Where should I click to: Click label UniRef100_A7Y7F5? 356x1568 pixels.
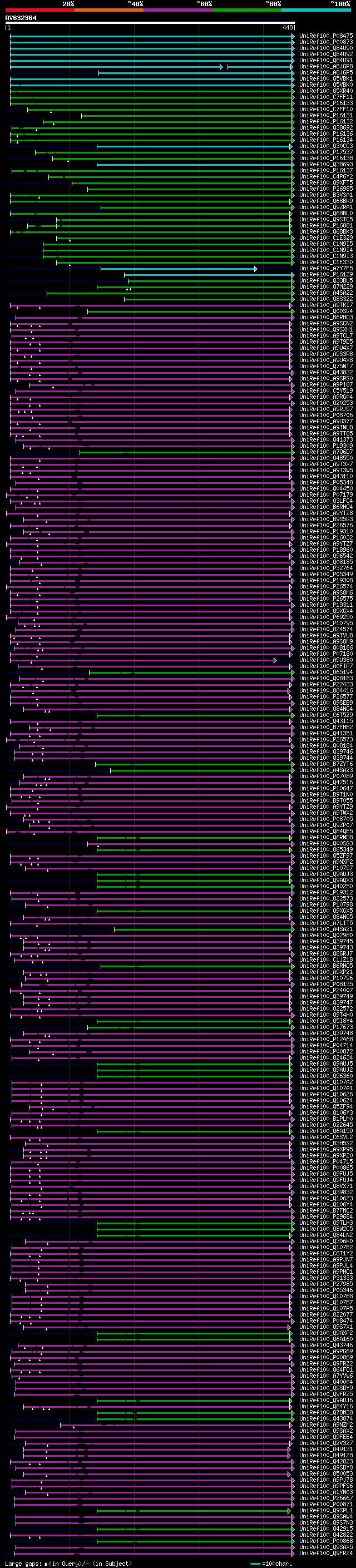tap(325, 269)
